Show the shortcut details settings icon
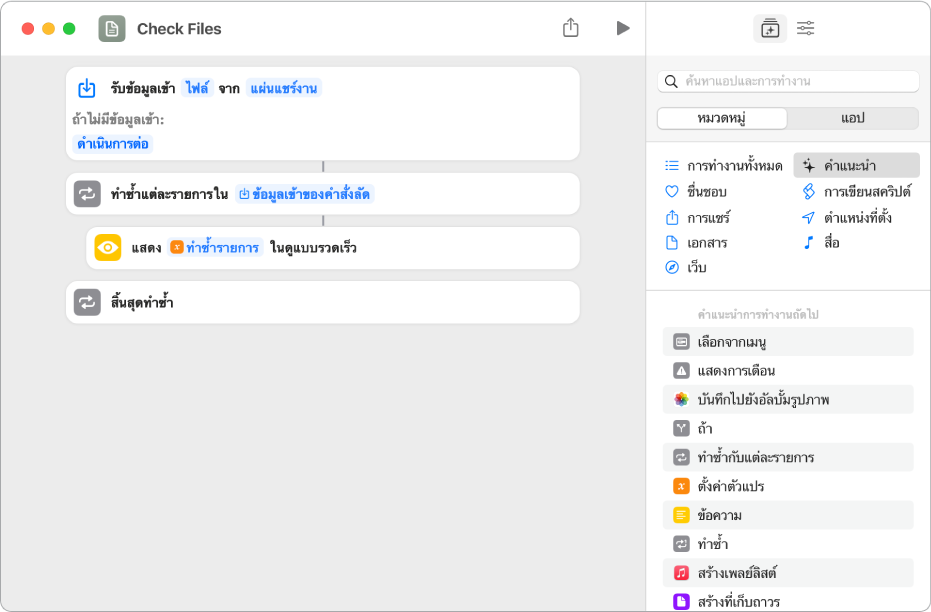 tap(805, 29)
